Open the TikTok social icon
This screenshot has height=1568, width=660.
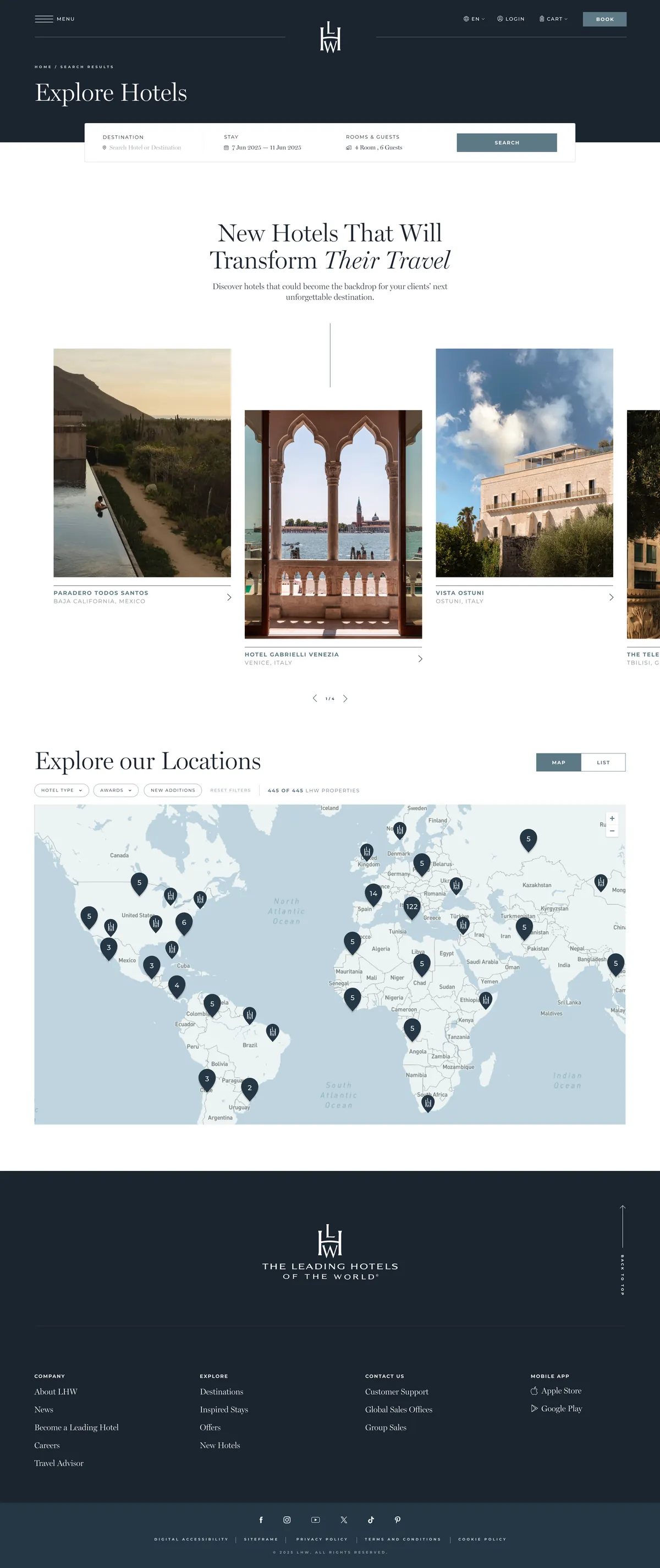tap(371, 1520)
